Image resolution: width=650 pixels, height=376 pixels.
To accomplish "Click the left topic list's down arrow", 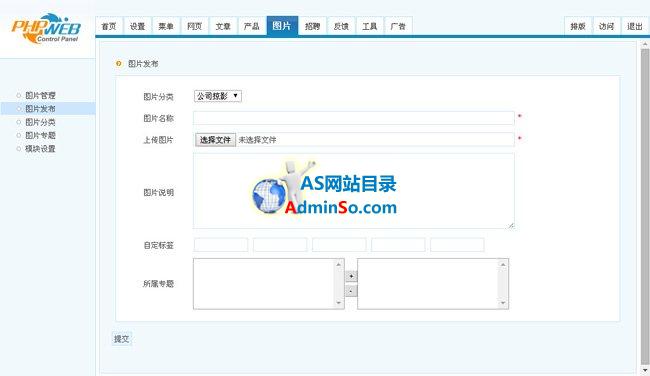I will coord(339,303).
